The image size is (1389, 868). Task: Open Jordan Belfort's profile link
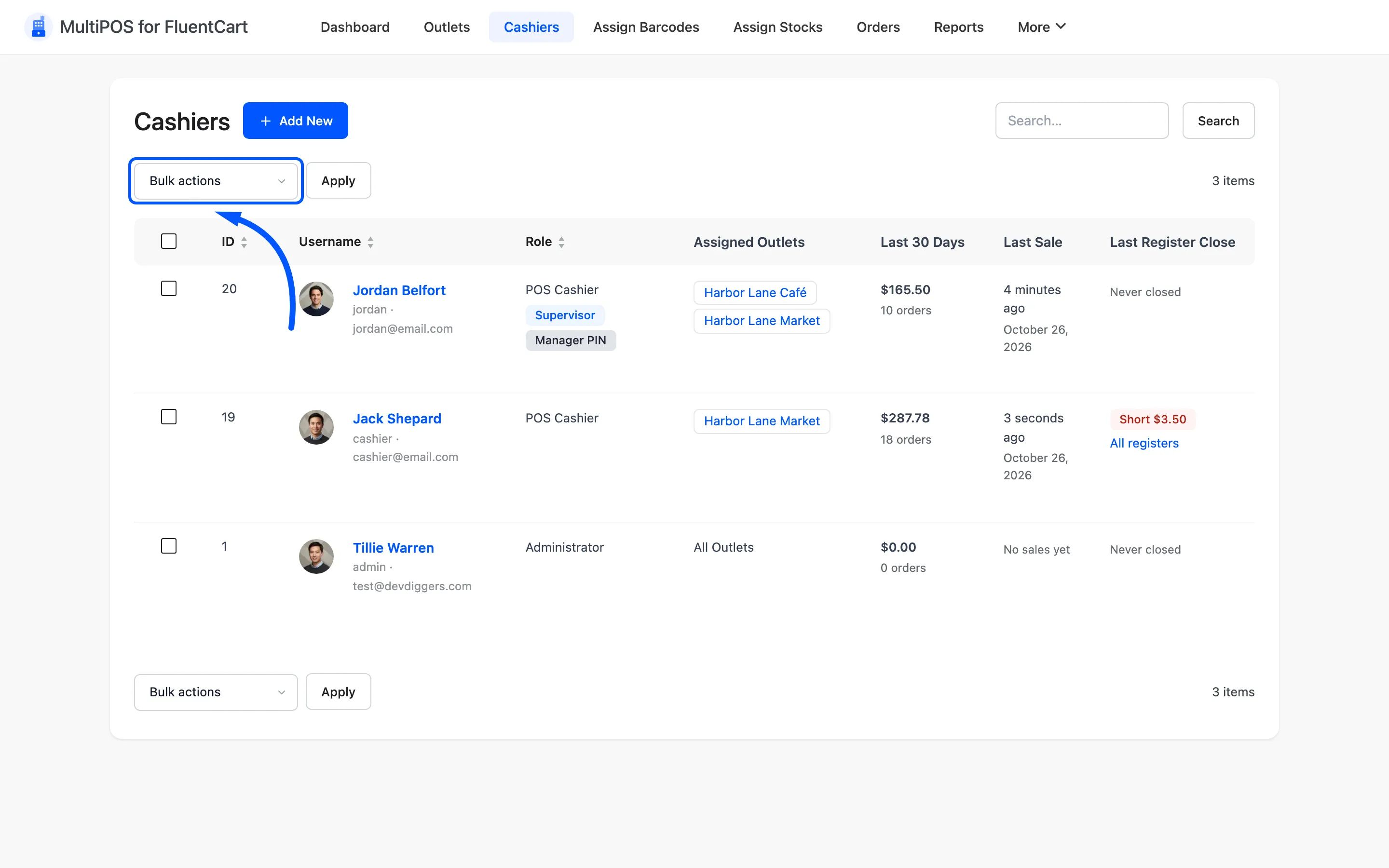399,290
